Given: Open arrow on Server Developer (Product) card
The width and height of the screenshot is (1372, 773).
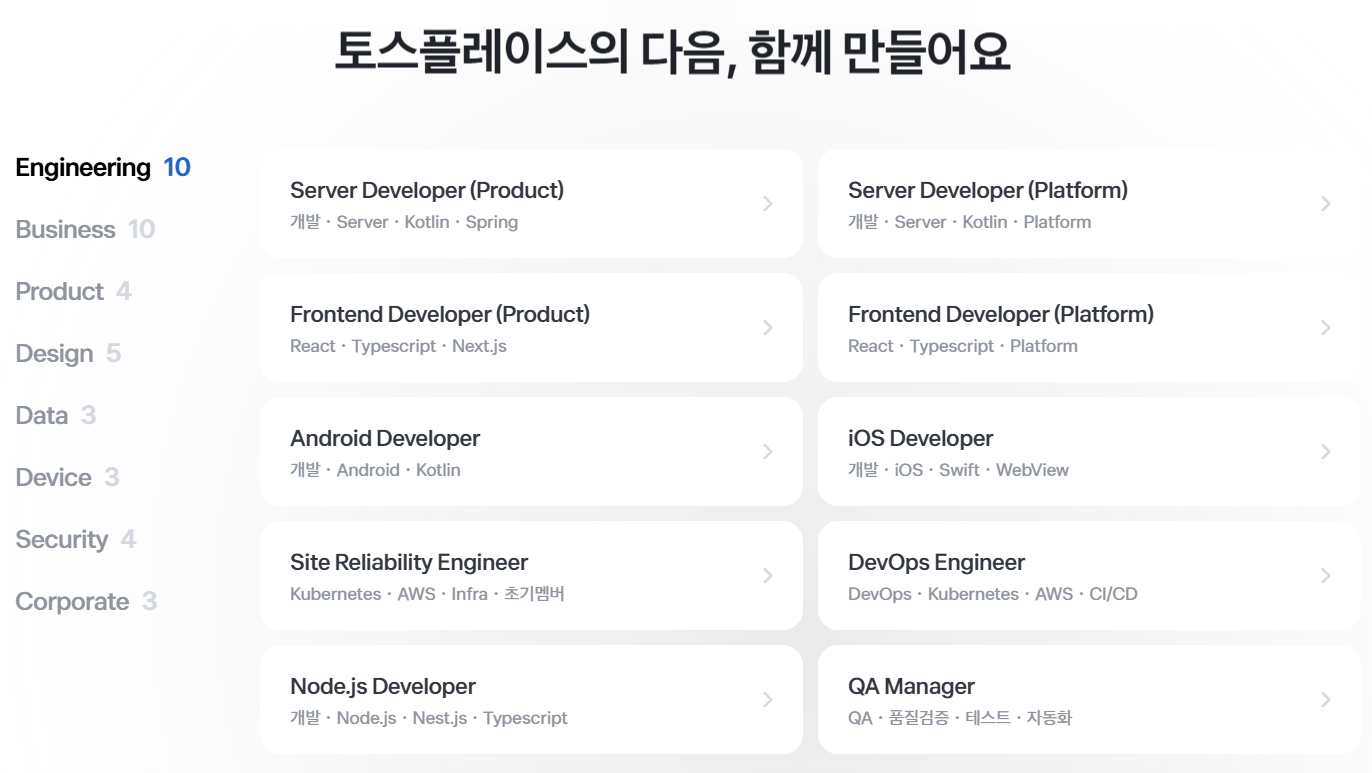Looking at the screenshot, I should (x=768, y=204).
